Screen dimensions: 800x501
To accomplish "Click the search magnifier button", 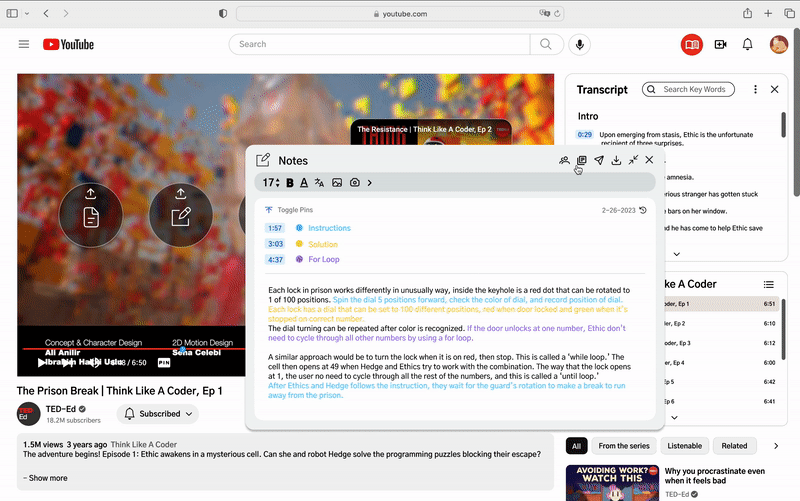I will click(546, 44).
